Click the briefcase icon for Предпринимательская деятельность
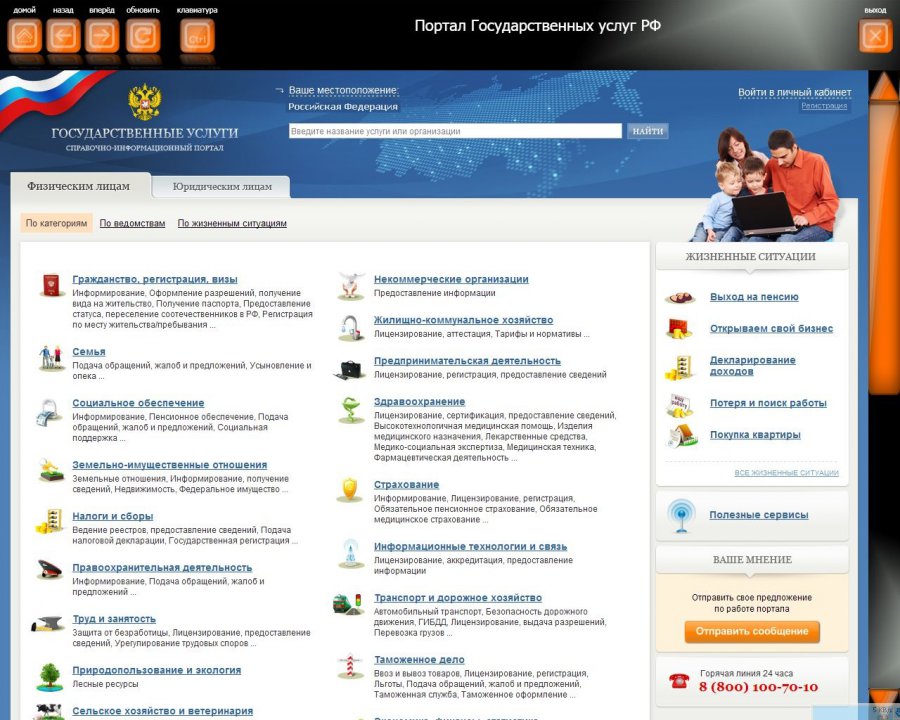 (350, 369)
